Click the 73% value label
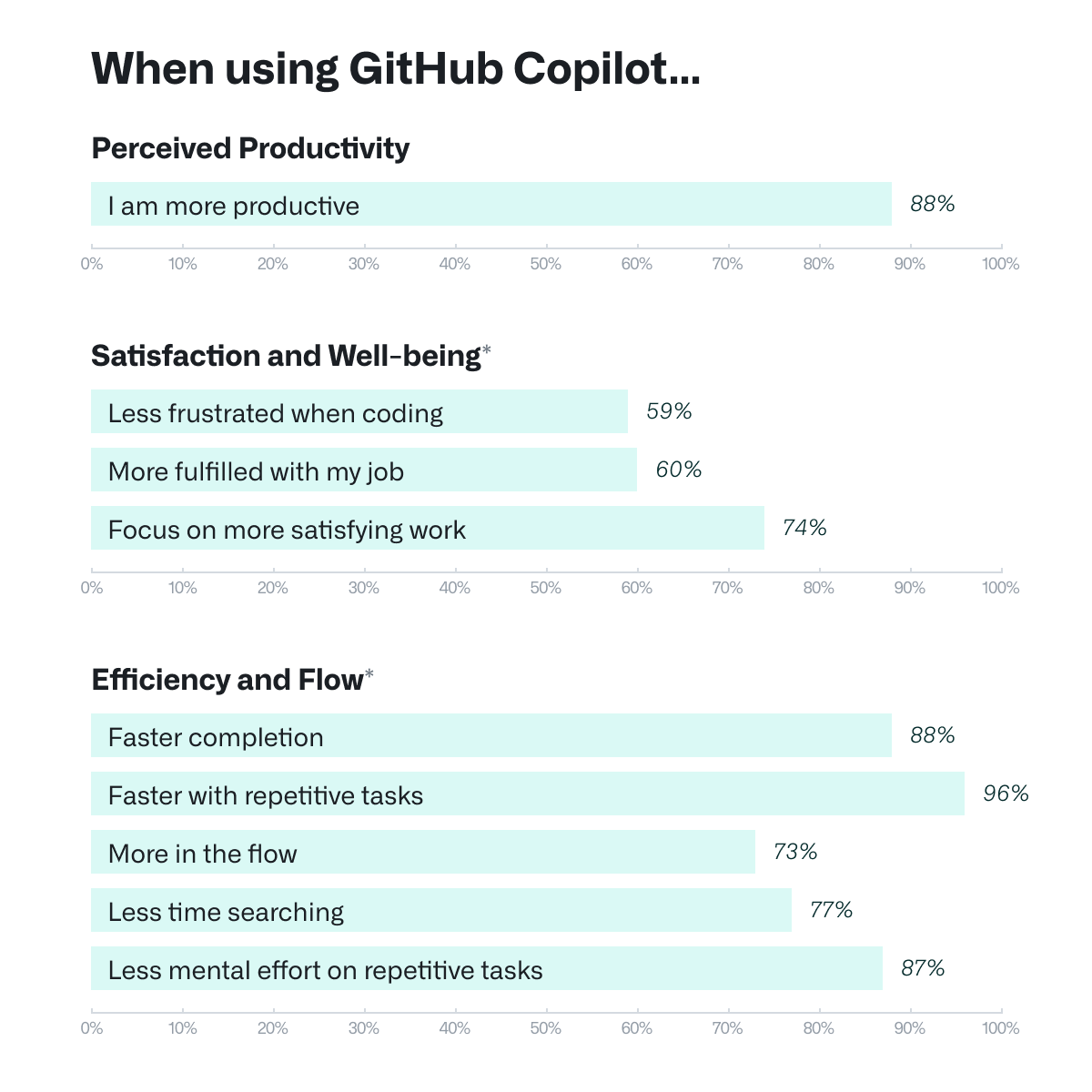 [x=795, y=852]
